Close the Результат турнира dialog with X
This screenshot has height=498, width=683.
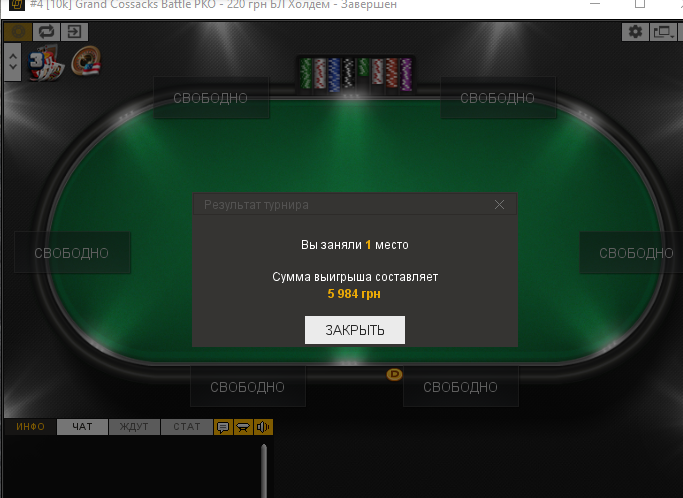point(500,204)
